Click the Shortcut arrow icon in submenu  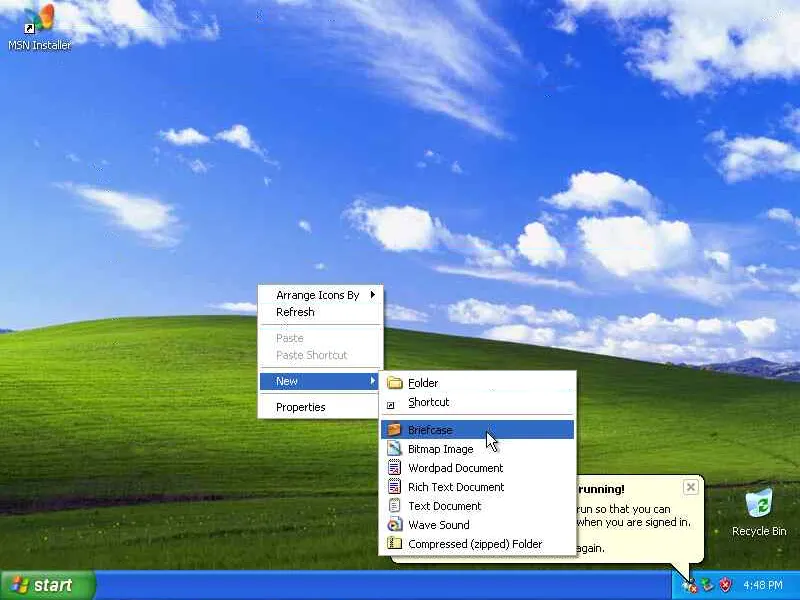pyautogui.click(x=391, y=405)
